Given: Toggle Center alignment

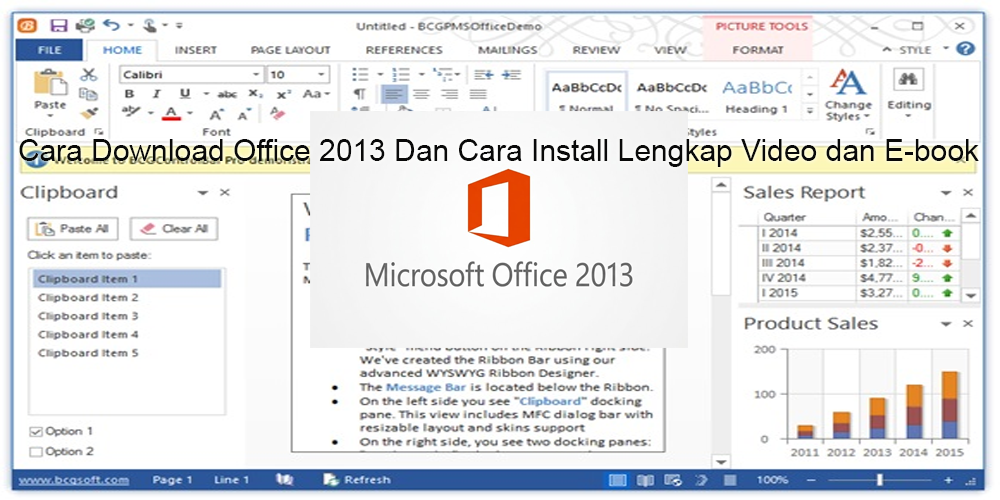Looking at the screenshot, I should (x=421, y=94).
